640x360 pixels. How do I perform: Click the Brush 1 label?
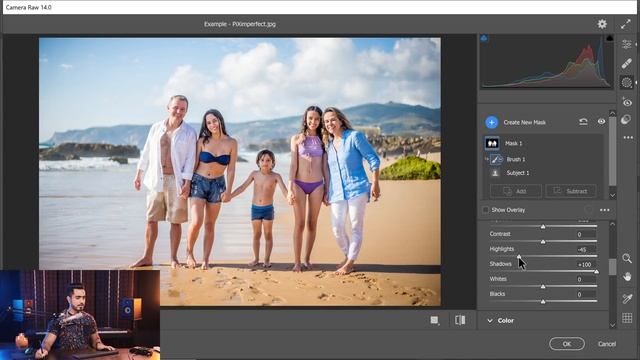pos(516,159)
